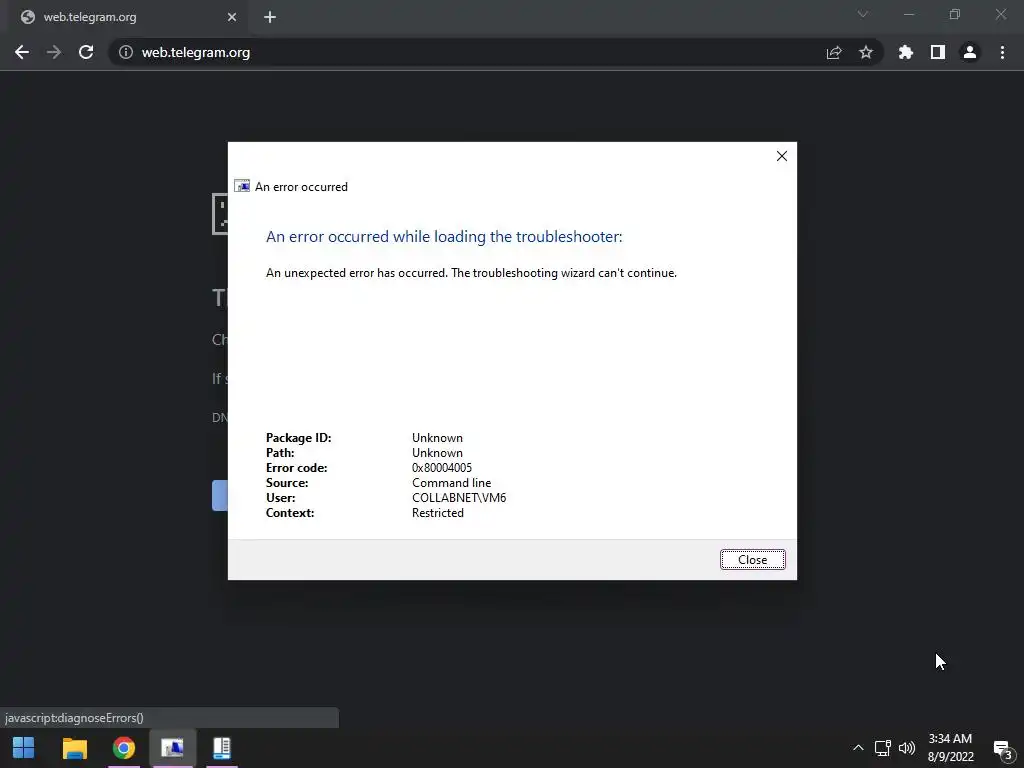Bookmark this page with the star icon

click(866, 52)
